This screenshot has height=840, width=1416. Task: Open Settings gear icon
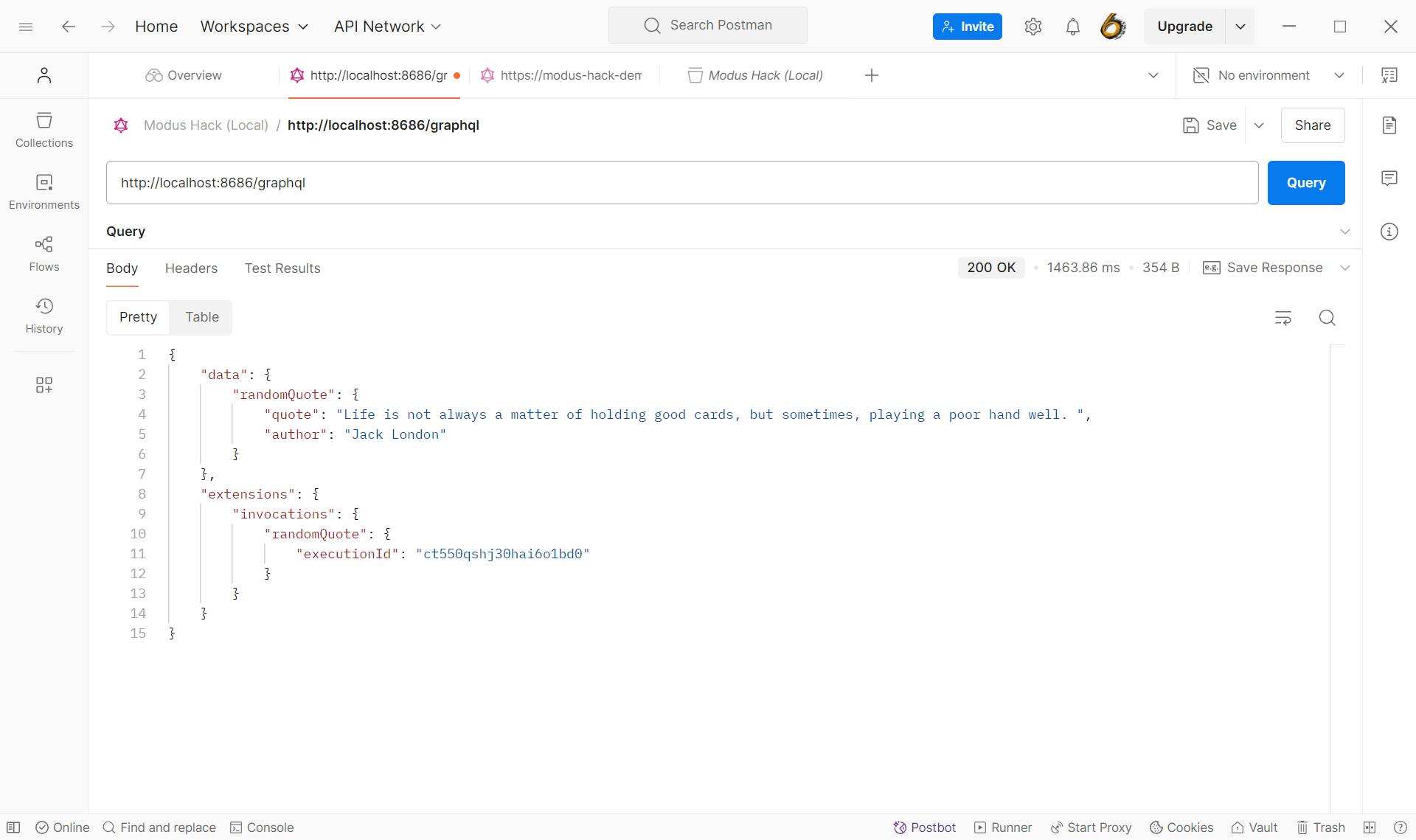coord(1033,27)
